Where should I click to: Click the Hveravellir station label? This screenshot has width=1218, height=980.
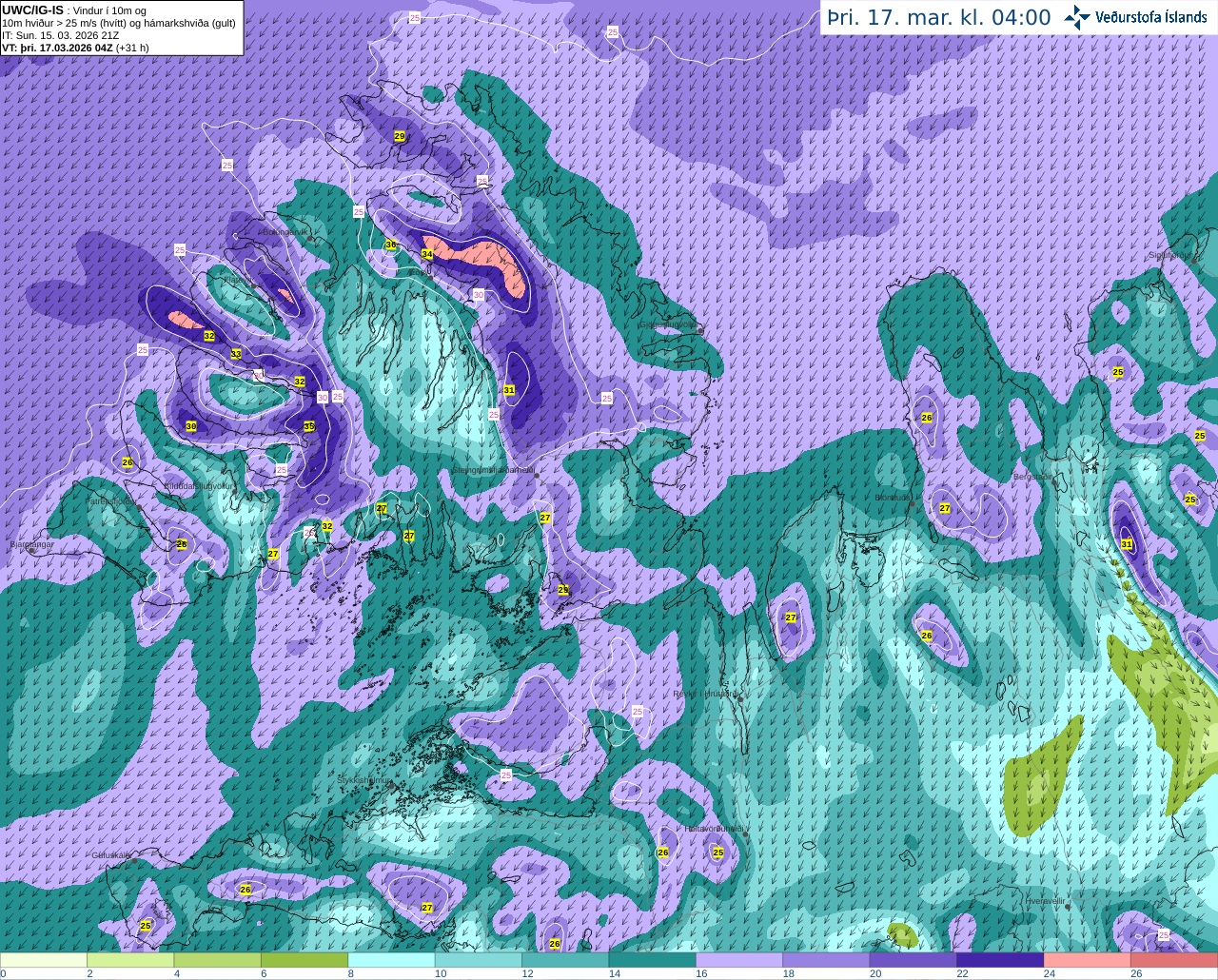tap(1045, 900)
